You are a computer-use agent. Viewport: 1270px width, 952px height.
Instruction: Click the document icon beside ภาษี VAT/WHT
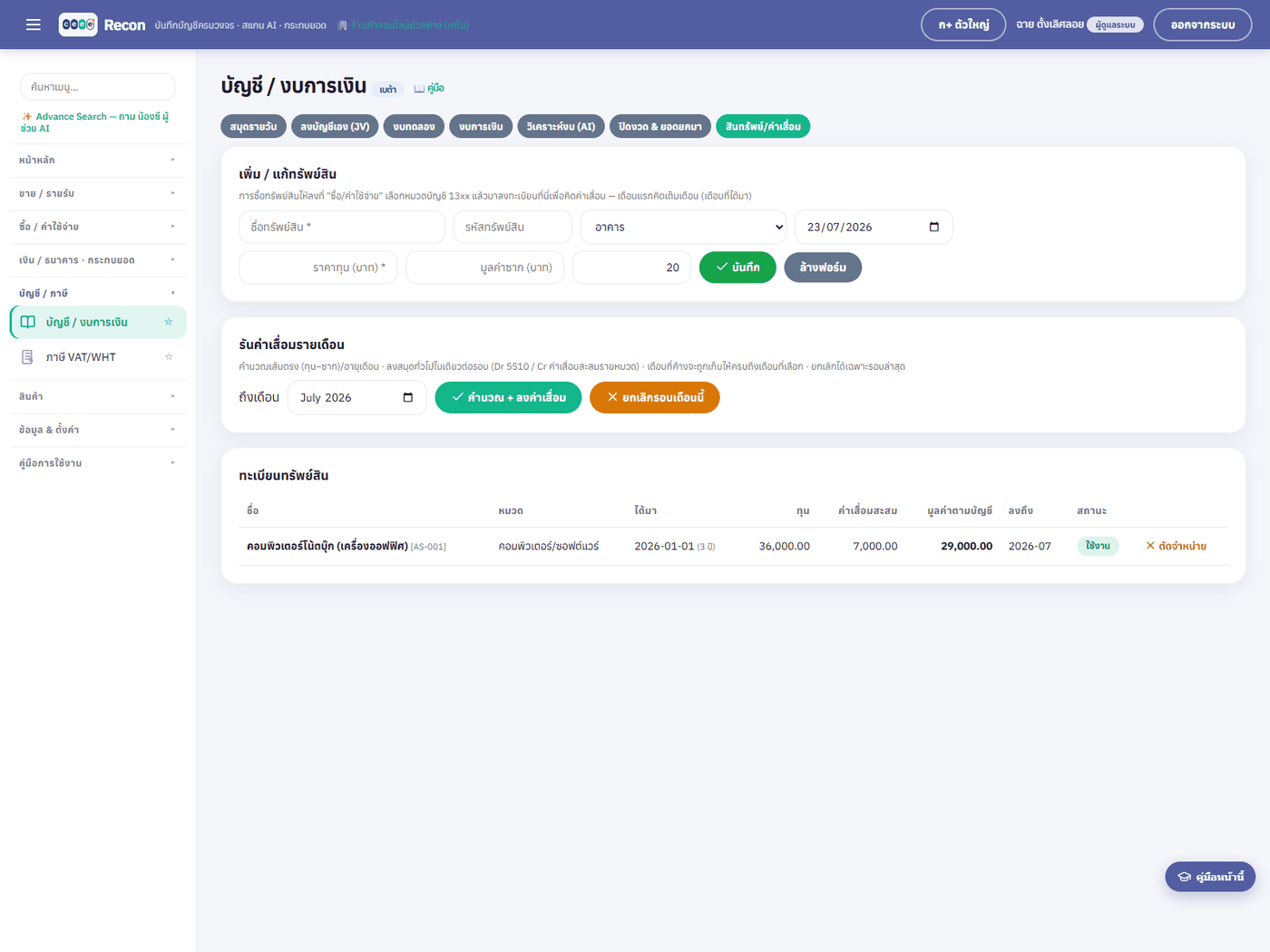(27, 357)
